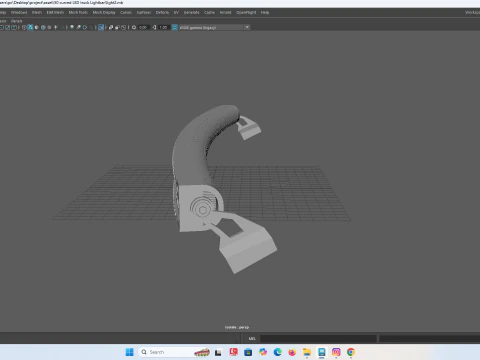Click the black square app icon on the taskbar
This screenshot has width=480, height=360.
pyautogui.click(x=218, y=352)
